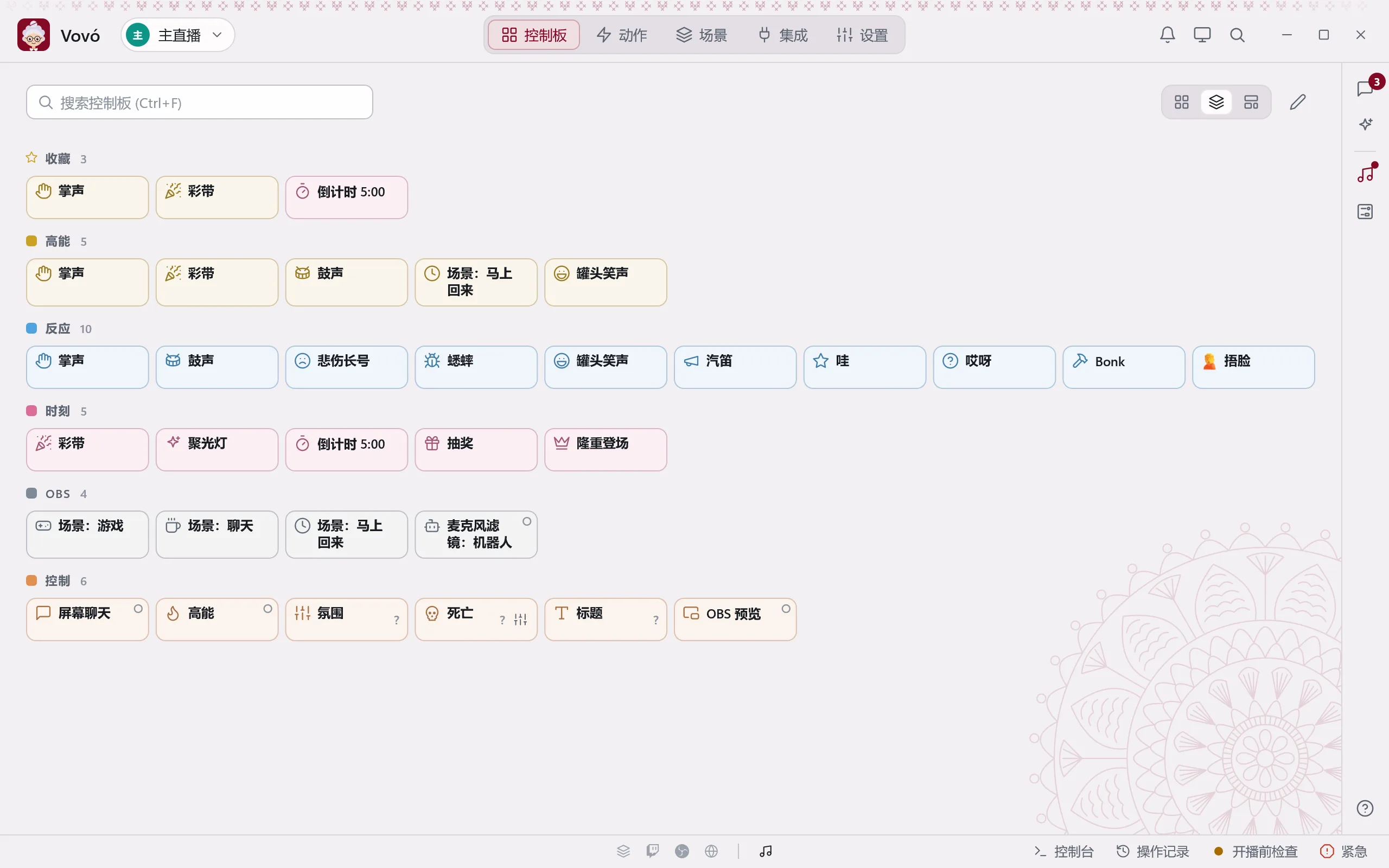
Task: Click the sparkle icon in right sidebar
Action: [1365, 124]
